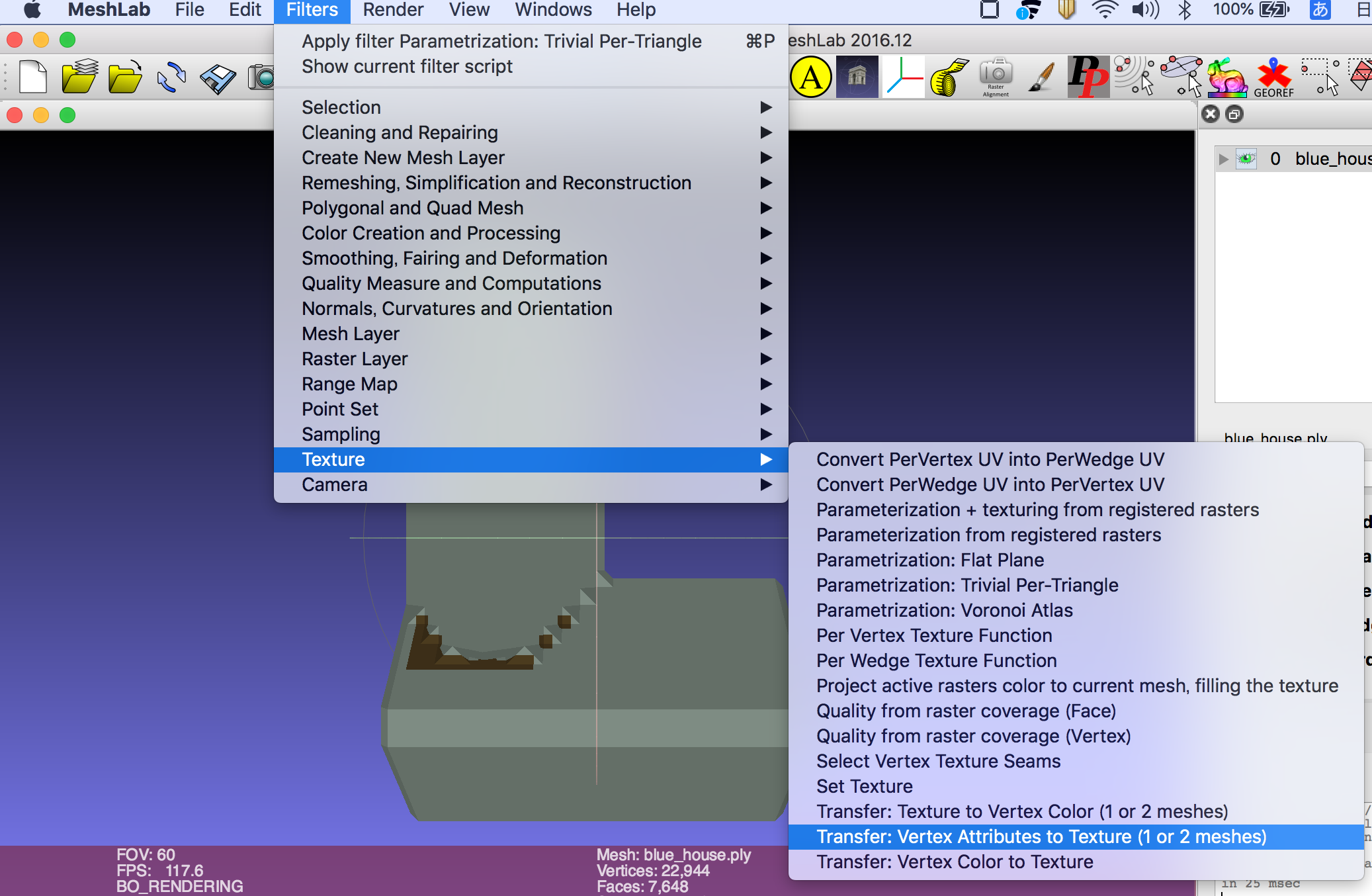This screenshot has height=896, width=1372.
Task: Choose Set Texture filter
Action: 1076,786
